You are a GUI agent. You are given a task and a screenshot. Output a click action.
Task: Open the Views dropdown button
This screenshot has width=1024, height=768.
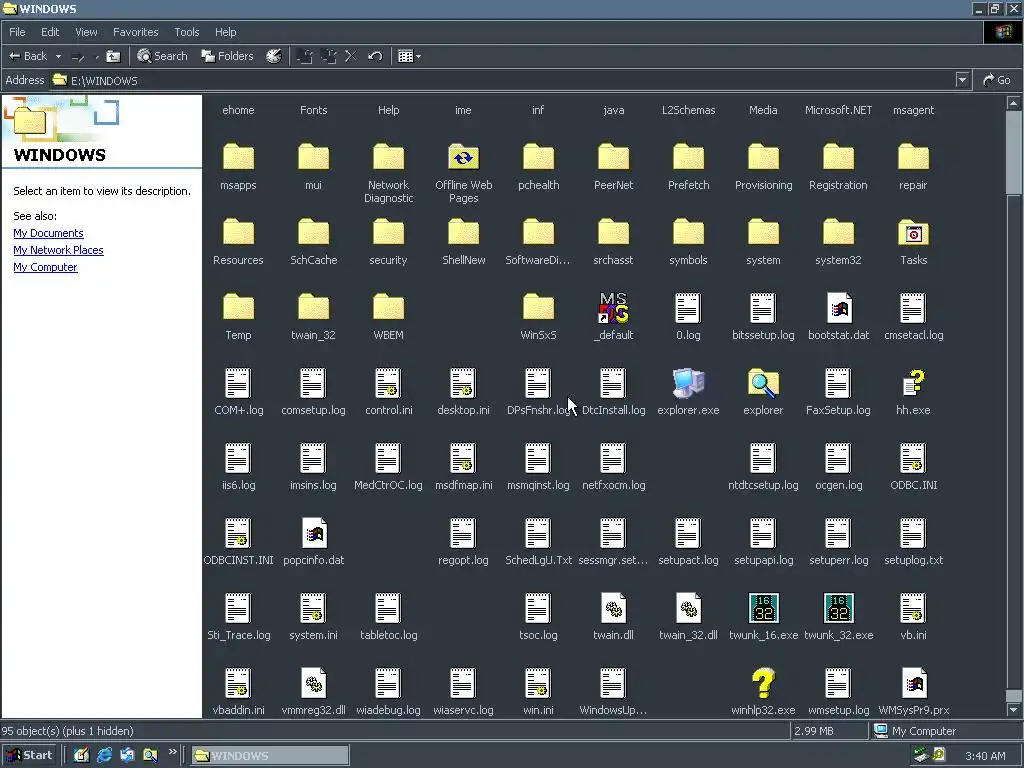point(409,56)
